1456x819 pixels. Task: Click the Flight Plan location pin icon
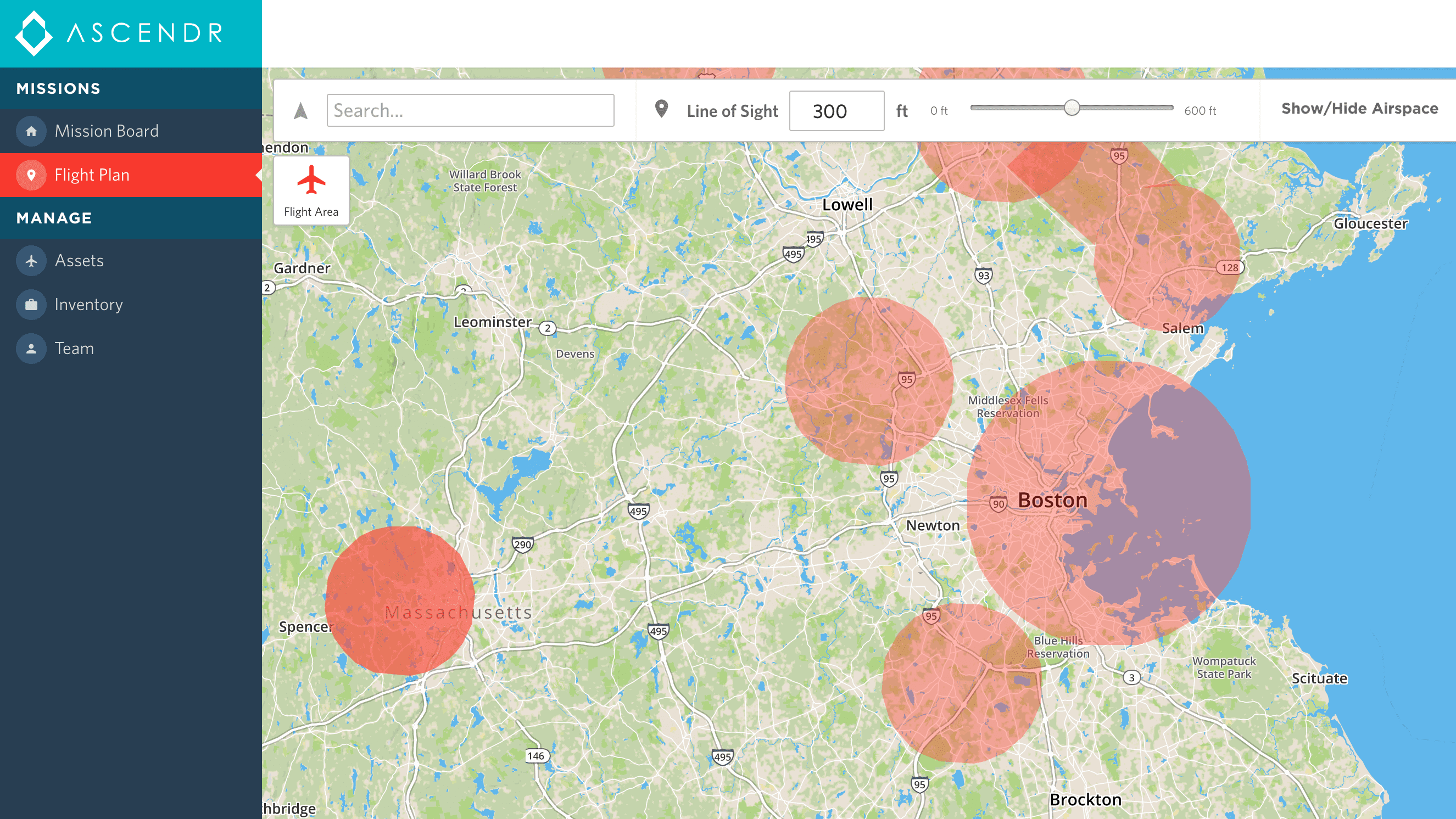point(31,175)
